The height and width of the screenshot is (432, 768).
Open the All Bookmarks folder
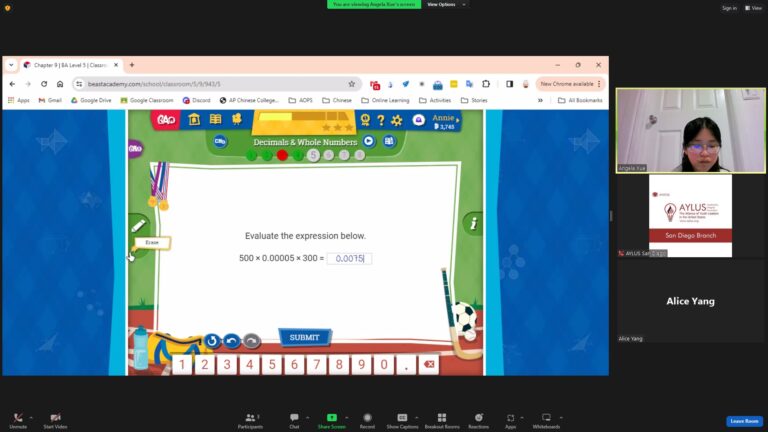coord(580,100)
